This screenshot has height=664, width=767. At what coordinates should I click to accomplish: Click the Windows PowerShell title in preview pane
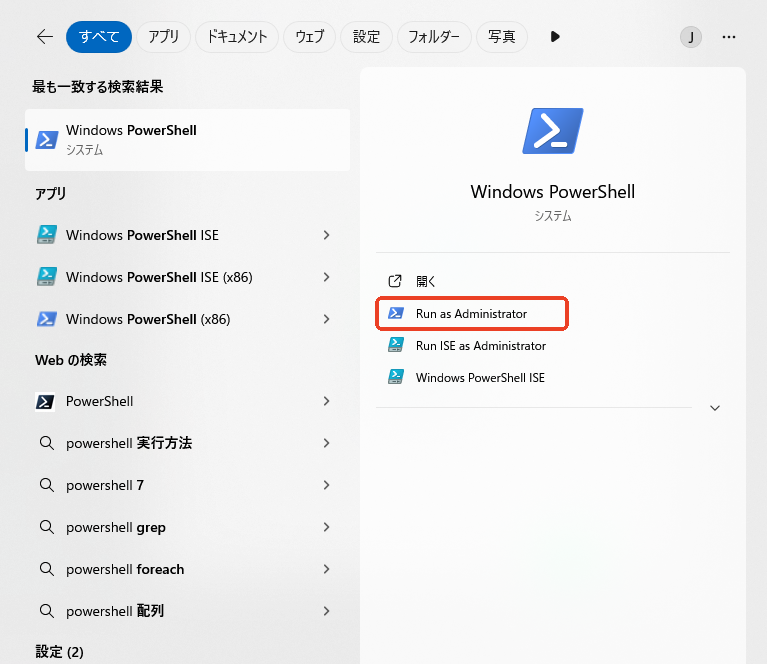point(553,192)
